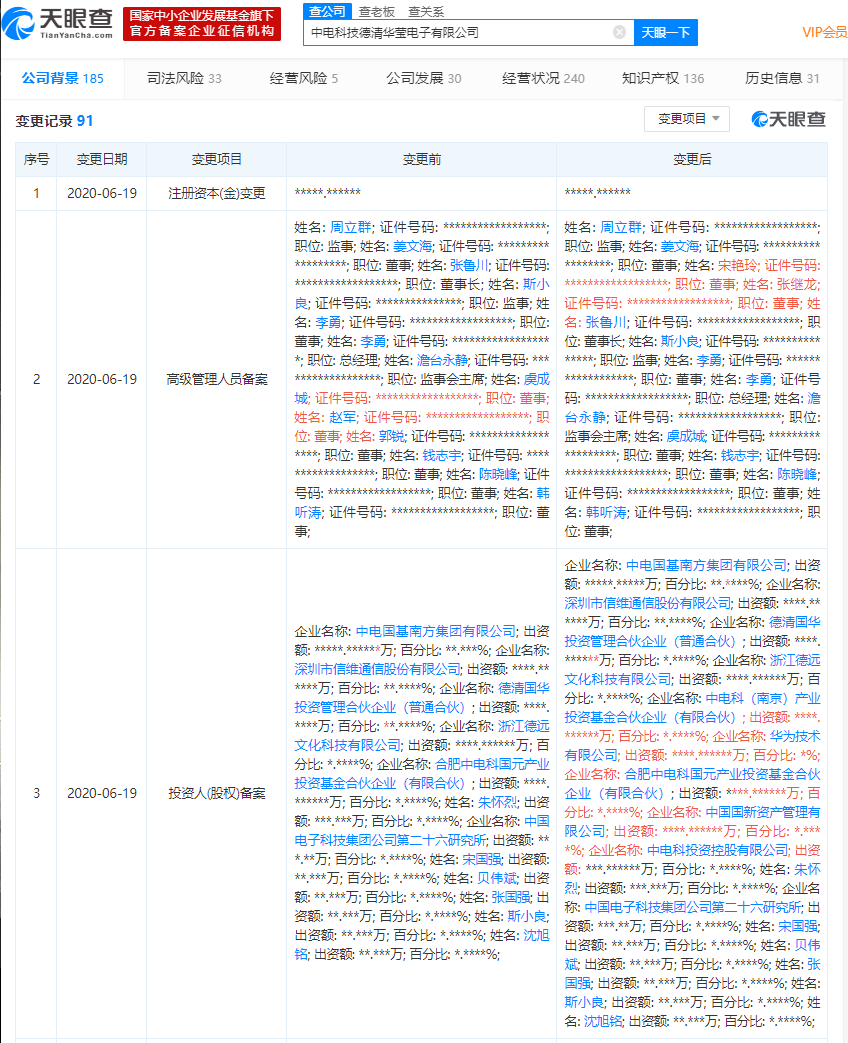Open 中电国基南方集团有限公司 link in 变更前

(x=436, y=631)
